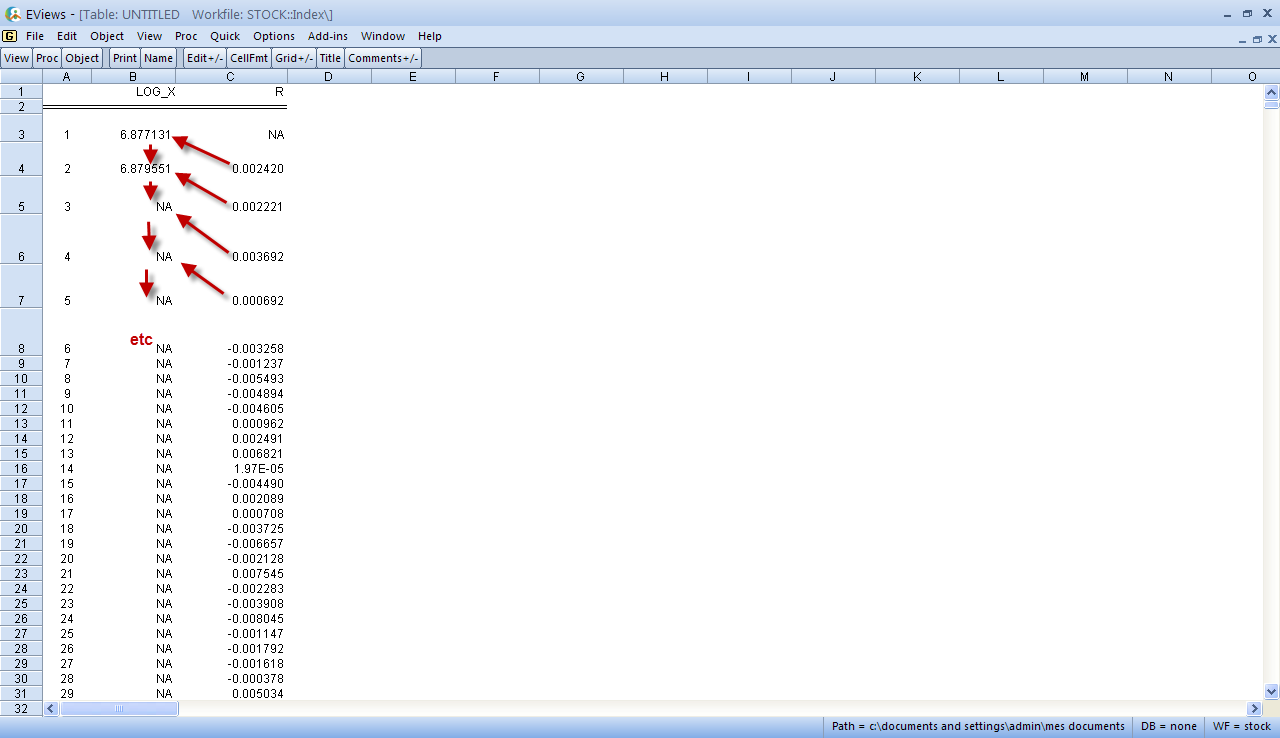Viewport: 1280px width, 738px height.
Task: Click the View button on table toolbar
Action: [17, 58]
